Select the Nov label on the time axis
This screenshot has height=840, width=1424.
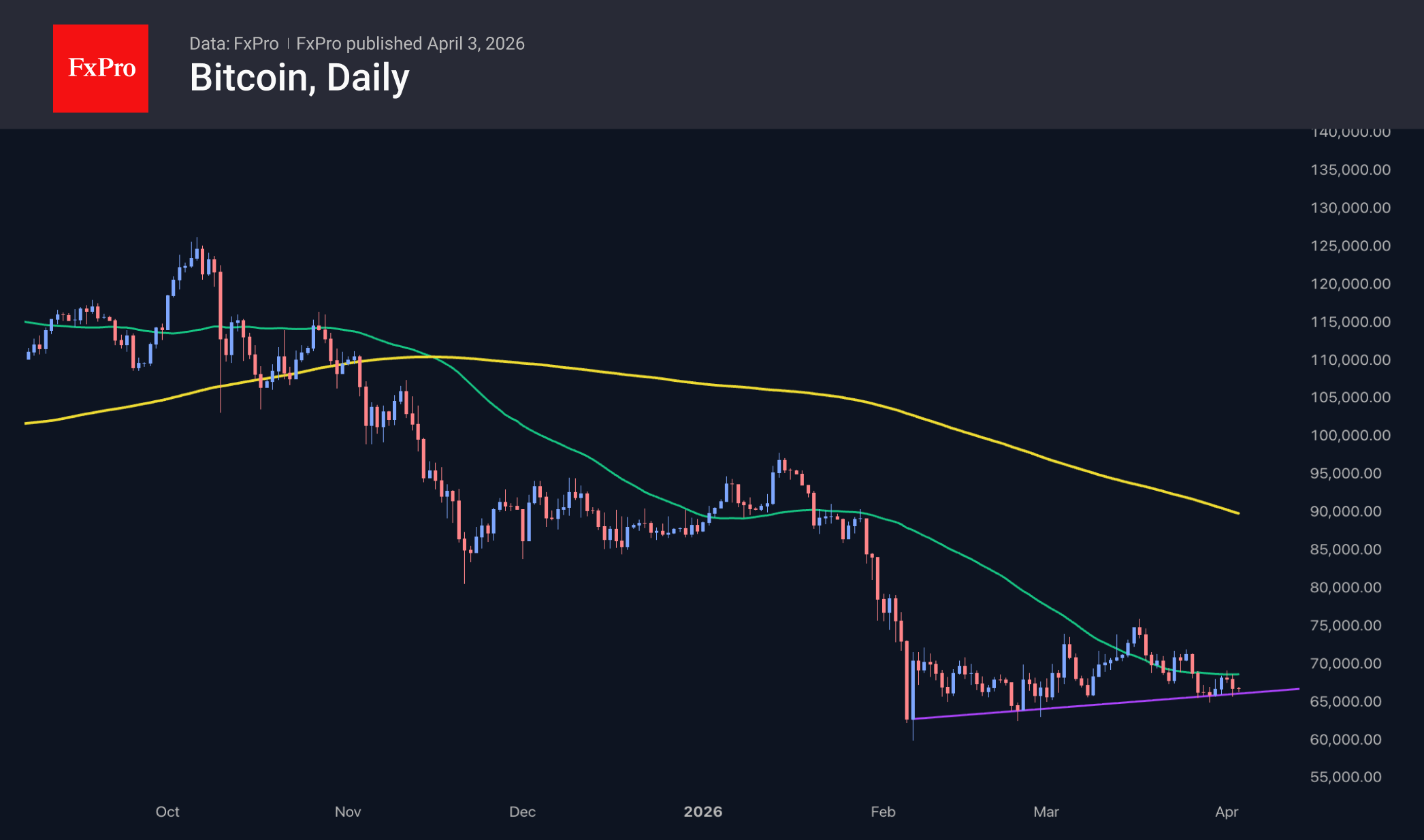coord(348,811)
